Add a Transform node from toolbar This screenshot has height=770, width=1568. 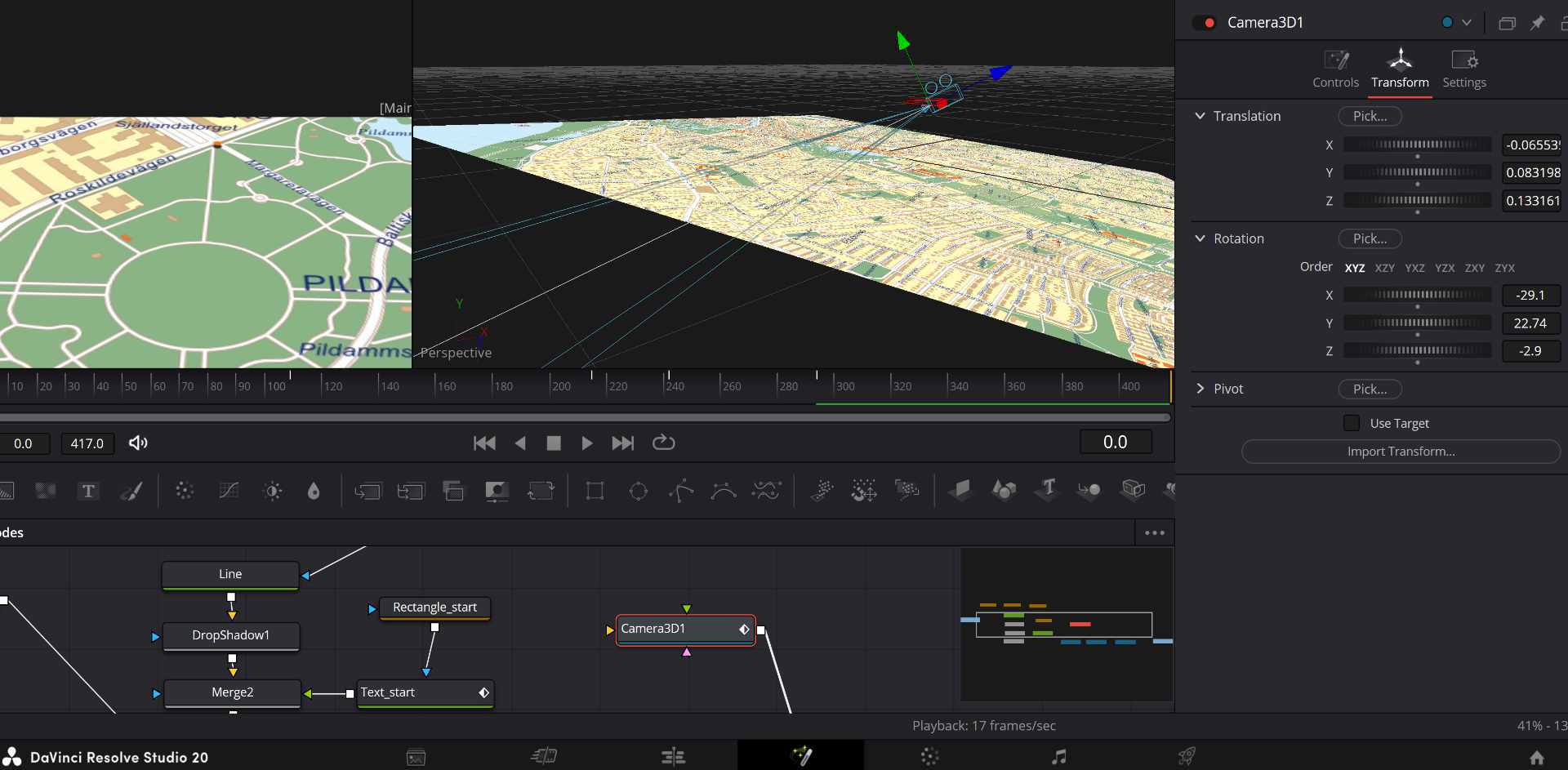(541, 491)
